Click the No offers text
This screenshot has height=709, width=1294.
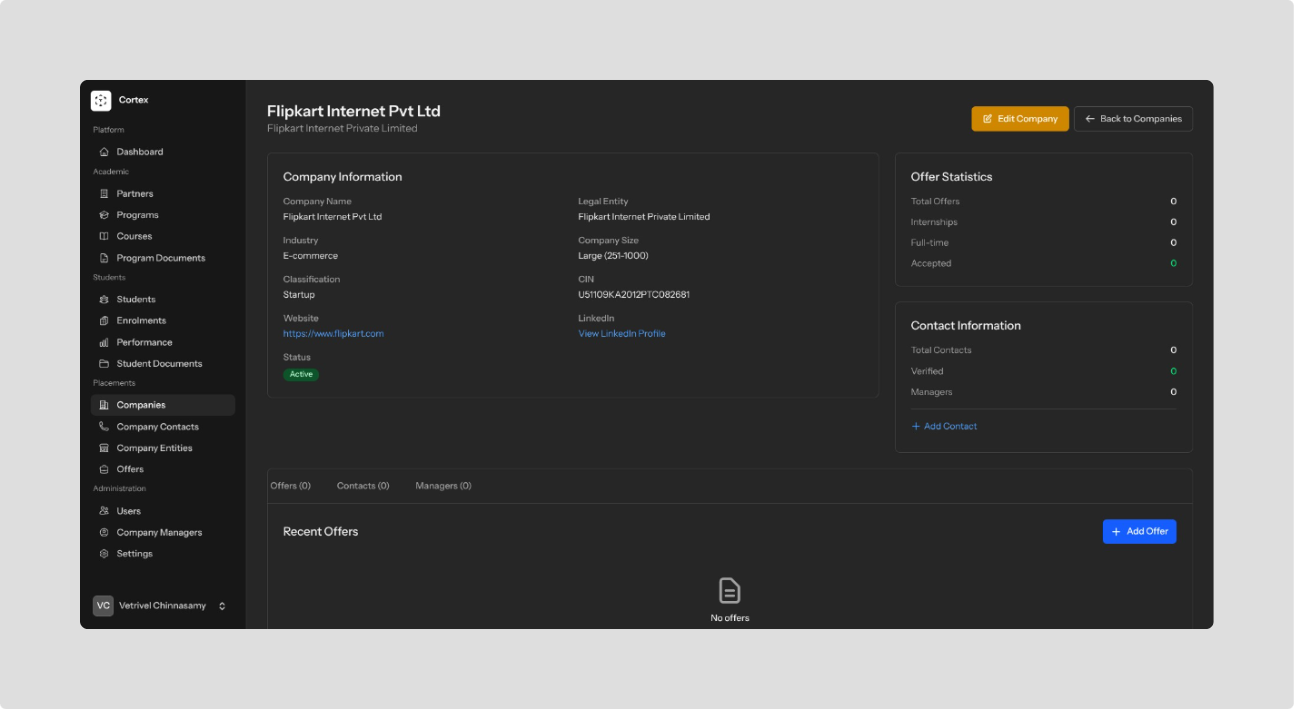[730, 618]
